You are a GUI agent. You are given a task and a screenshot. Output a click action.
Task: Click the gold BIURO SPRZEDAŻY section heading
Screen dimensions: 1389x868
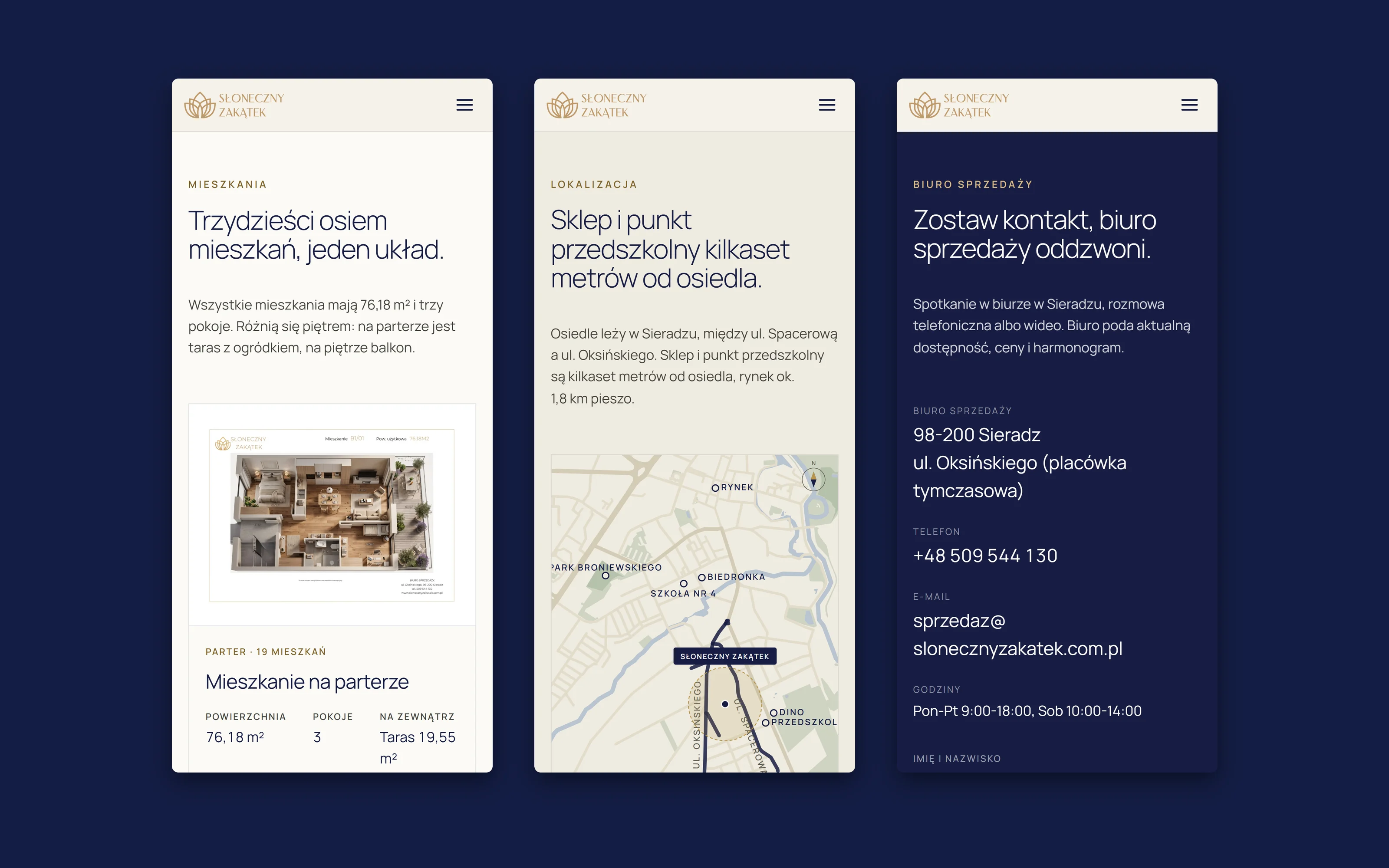click(973, 184)
